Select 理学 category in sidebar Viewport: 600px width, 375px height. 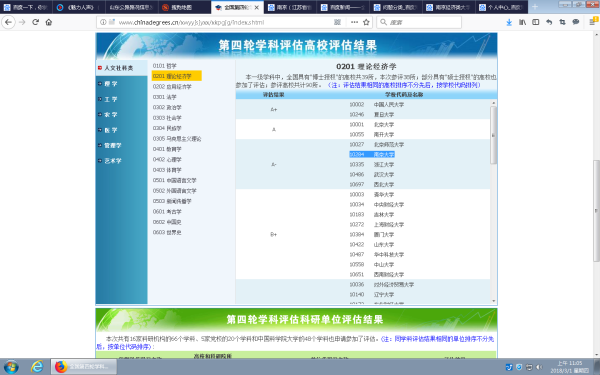click(x=111, y=83)
